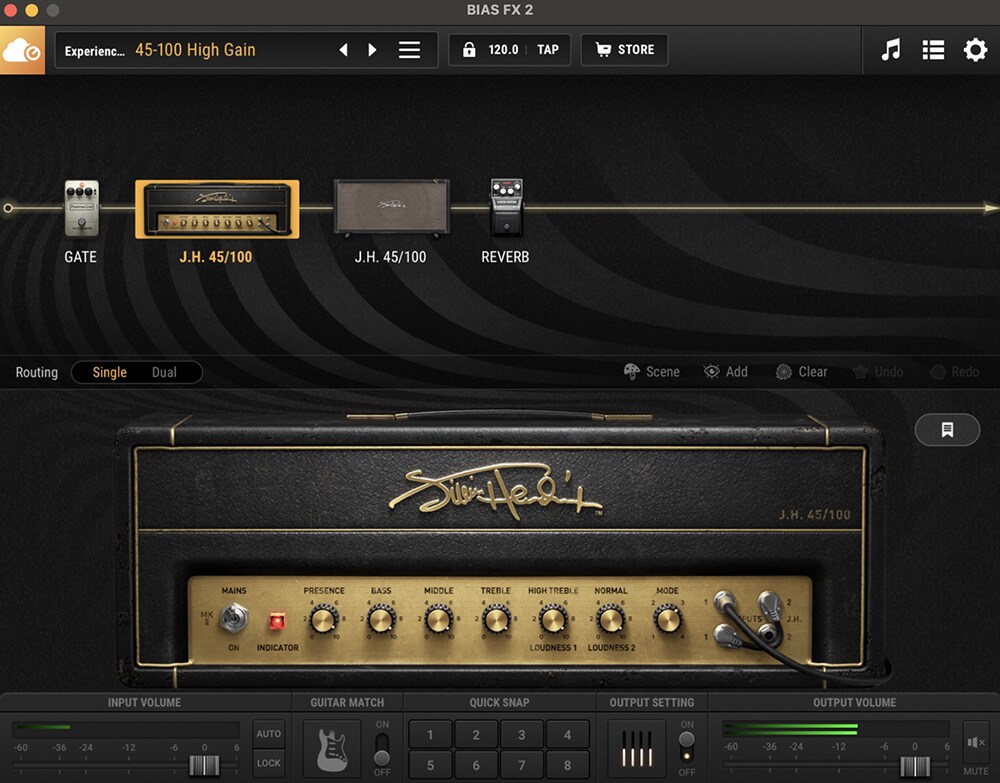Select Quick Snap slot 1
Viewport: 1000px width, 783px height.
pyautogui.click(x=430, y=735)
